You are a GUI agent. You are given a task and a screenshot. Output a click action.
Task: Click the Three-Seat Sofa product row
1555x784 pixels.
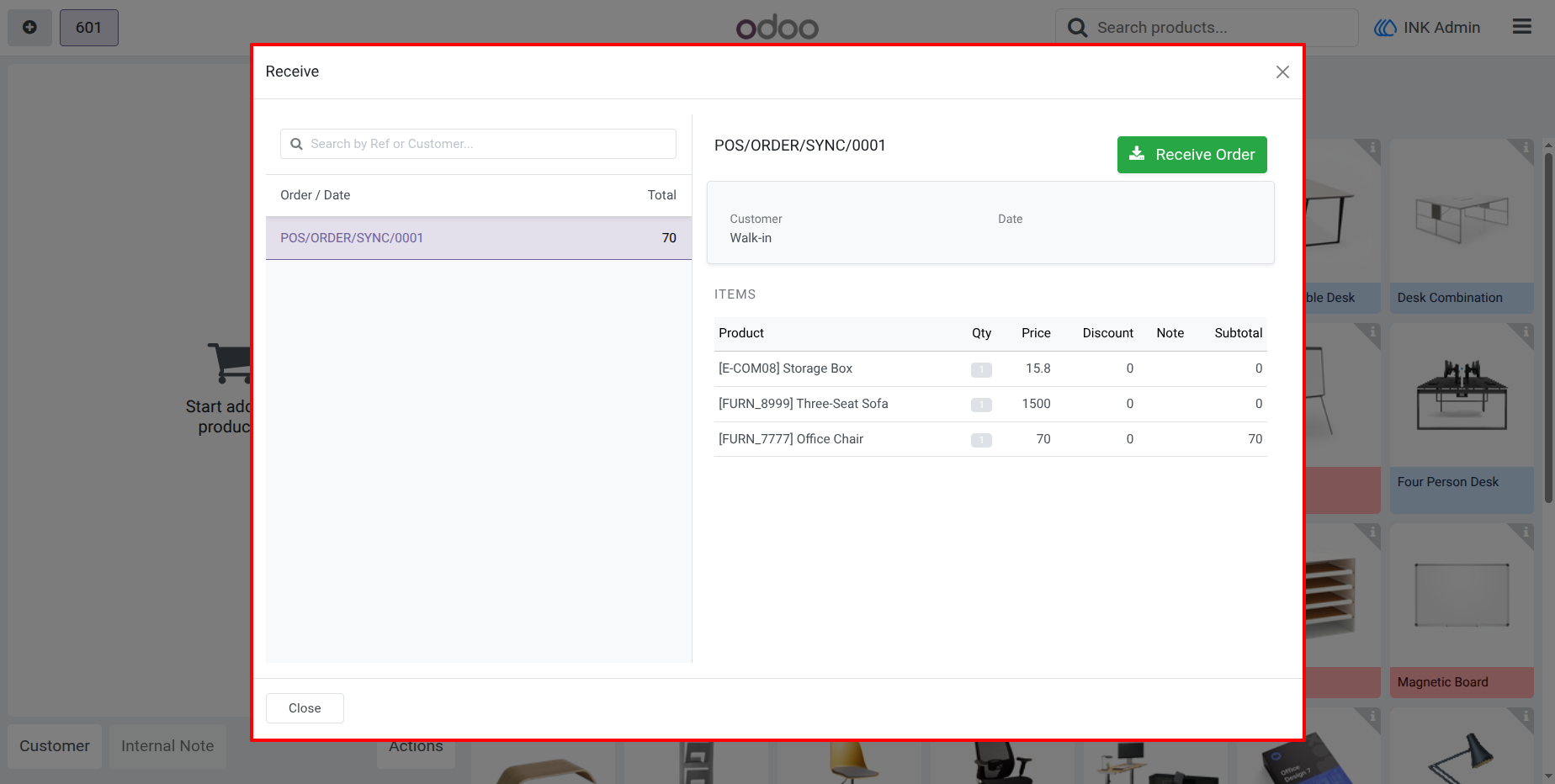(x=990, y=404)
